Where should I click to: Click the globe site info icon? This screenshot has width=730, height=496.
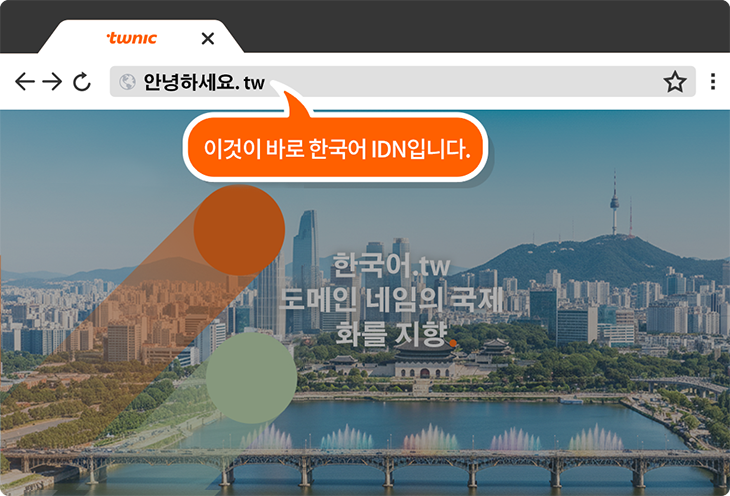pyautogui.click(x=127, y=82)
